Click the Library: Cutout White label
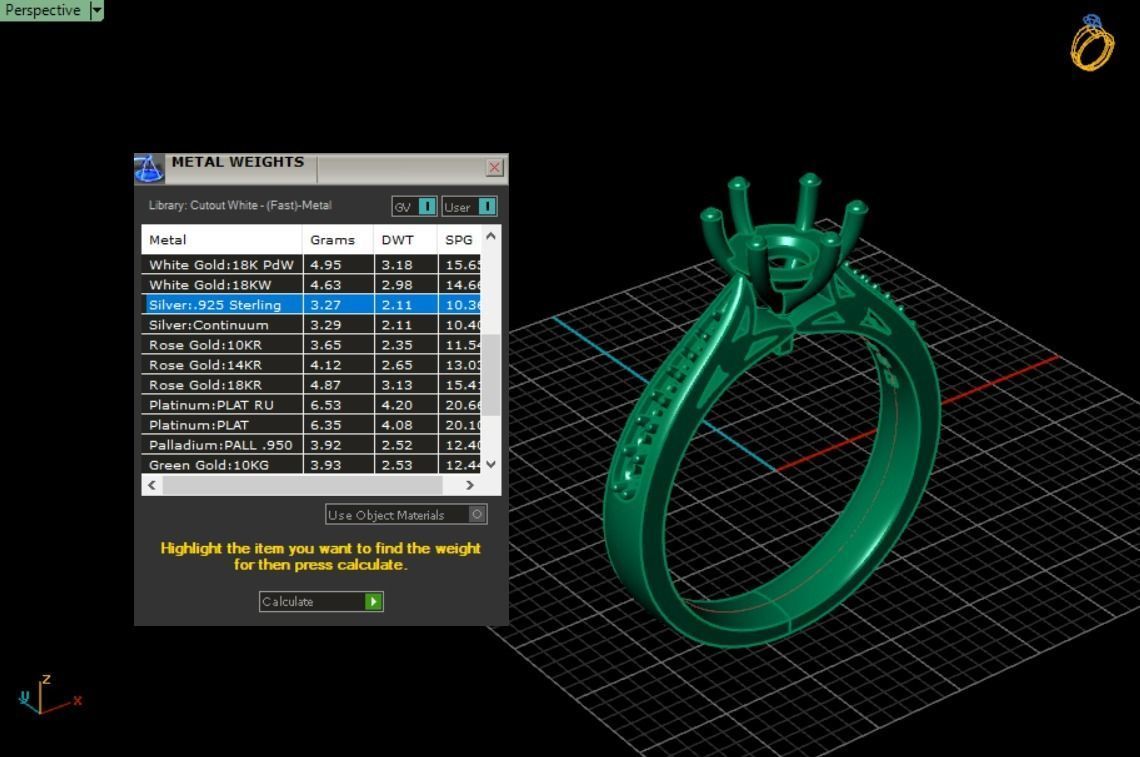Viewport: 1140px width, 757px height. (240, 205)
